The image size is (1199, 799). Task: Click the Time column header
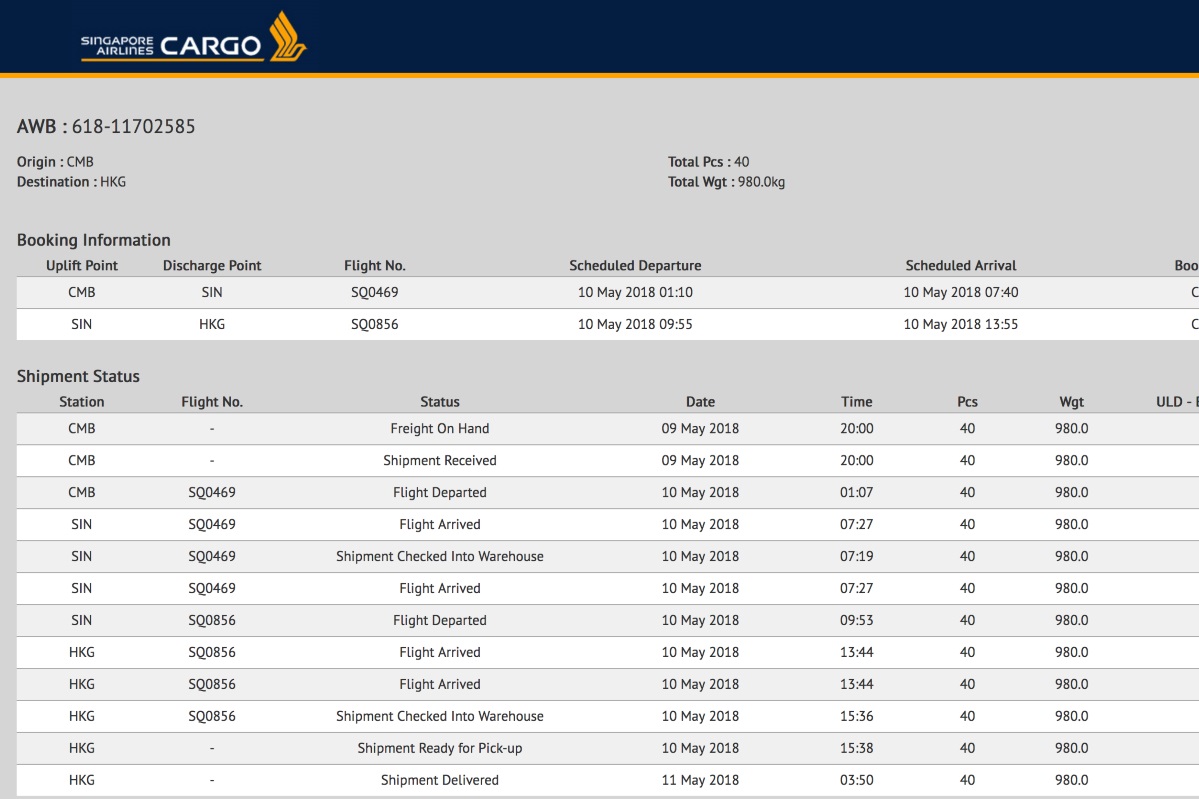point(857,402)
